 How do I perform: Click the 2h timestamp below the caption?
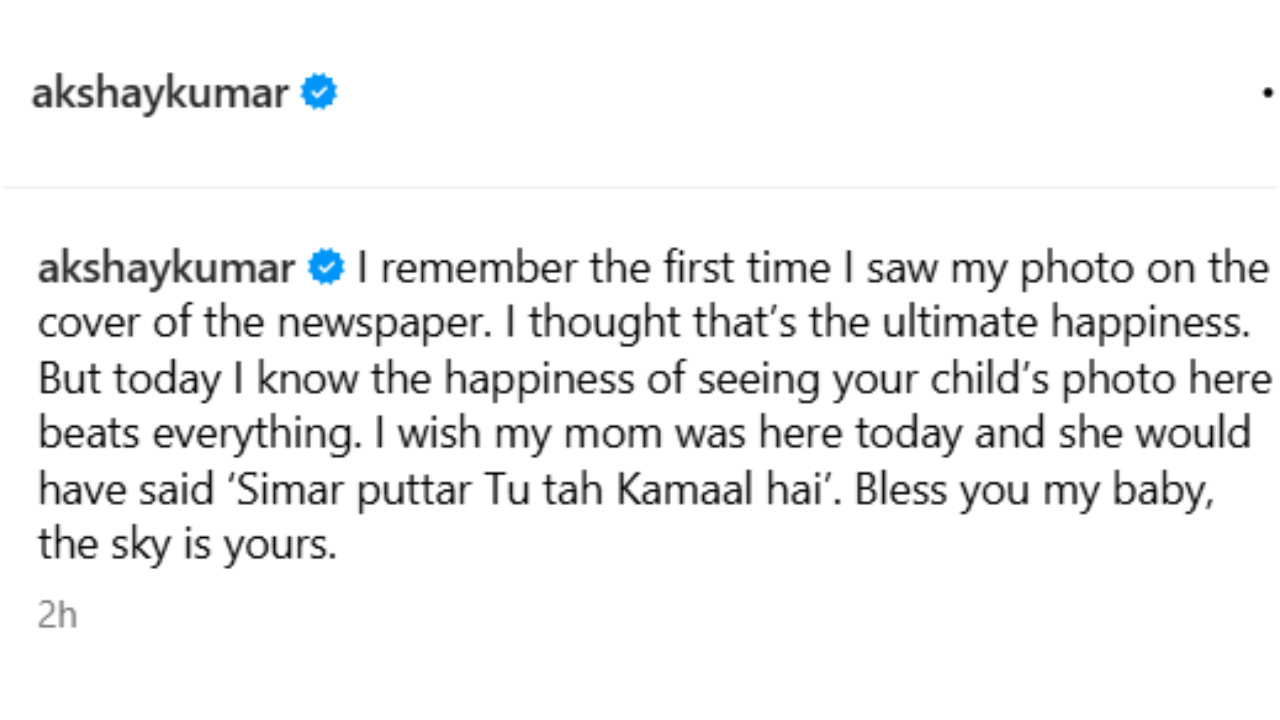57,615
